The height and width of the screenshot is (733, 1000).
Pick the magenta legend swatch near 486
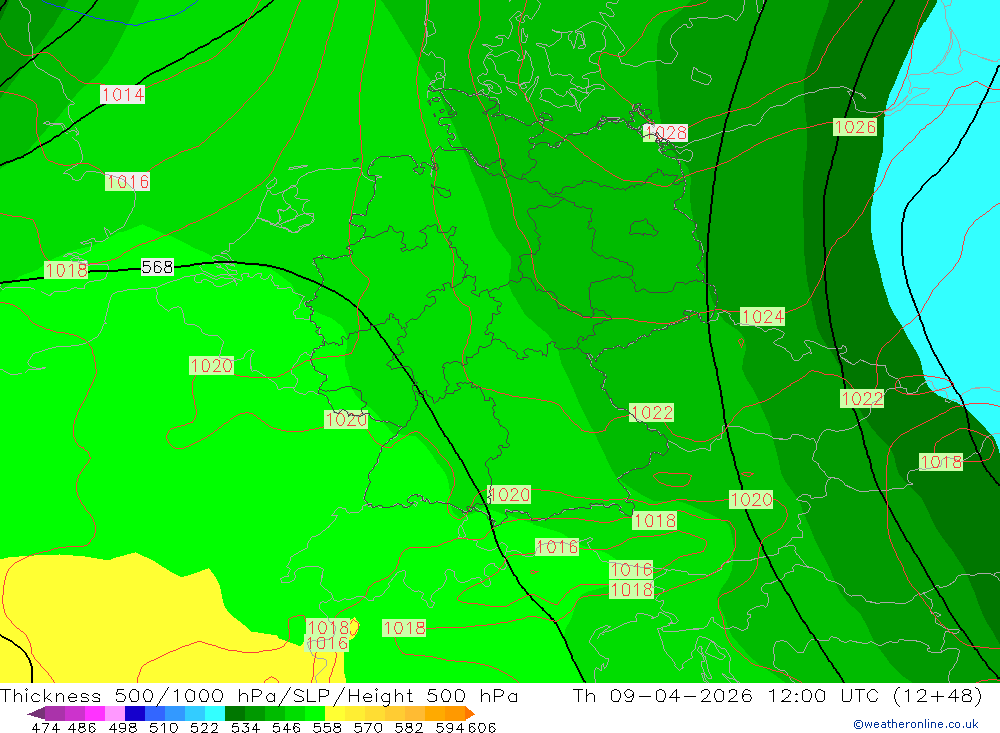[94, 713]
